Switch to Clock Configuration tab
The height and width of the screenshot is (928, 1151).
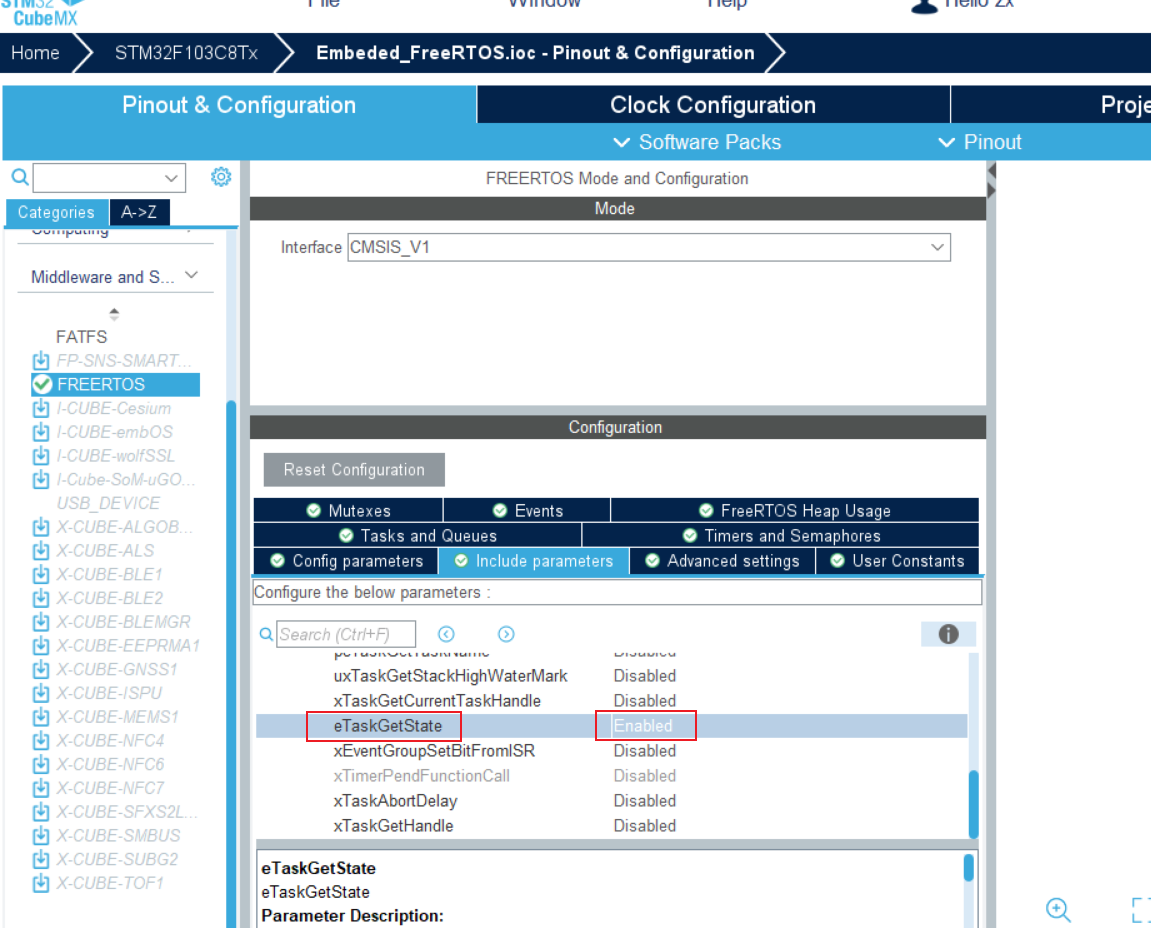click(x=713, y=105)
